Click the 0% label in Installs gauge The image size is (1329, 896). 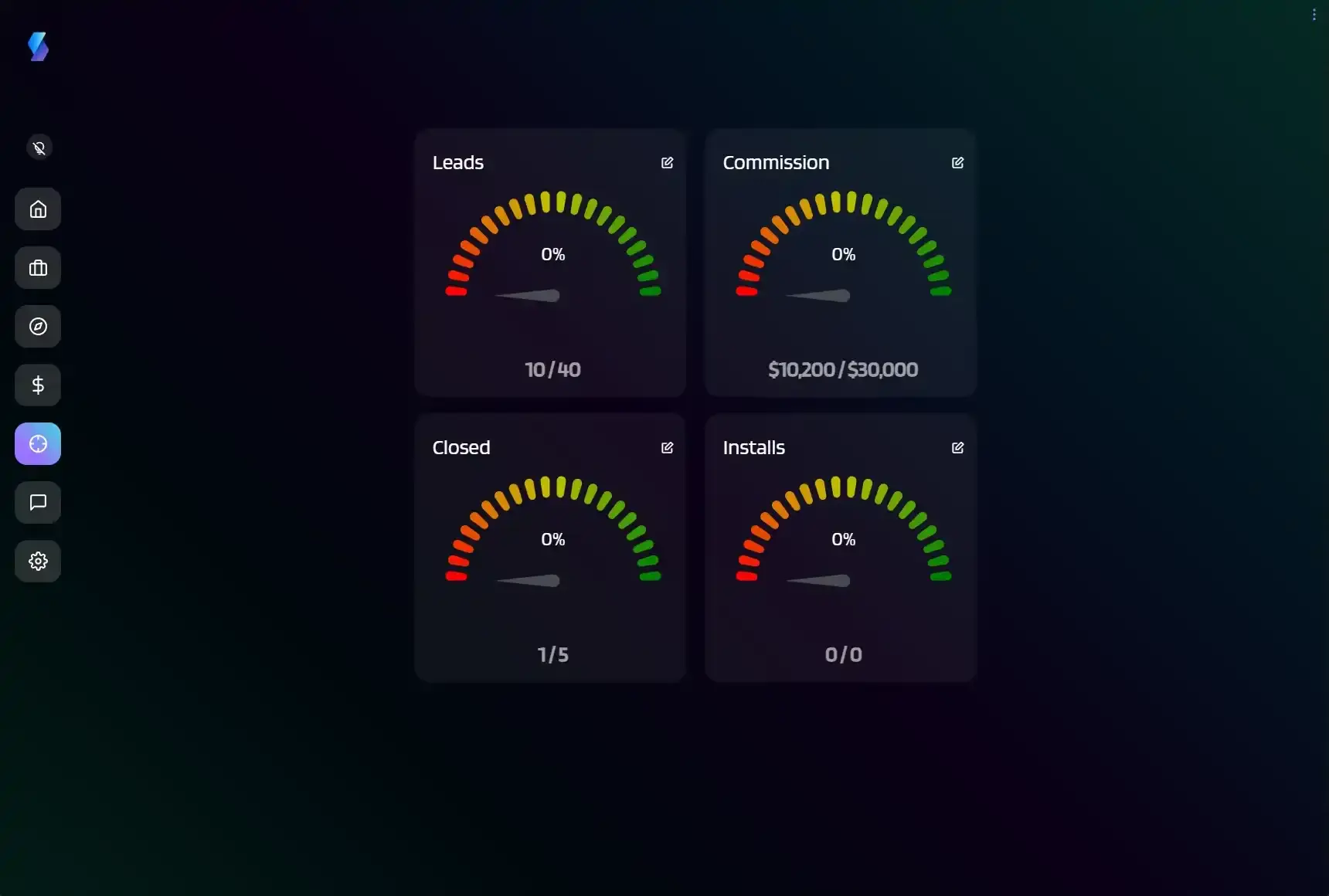tap(844, 540)
